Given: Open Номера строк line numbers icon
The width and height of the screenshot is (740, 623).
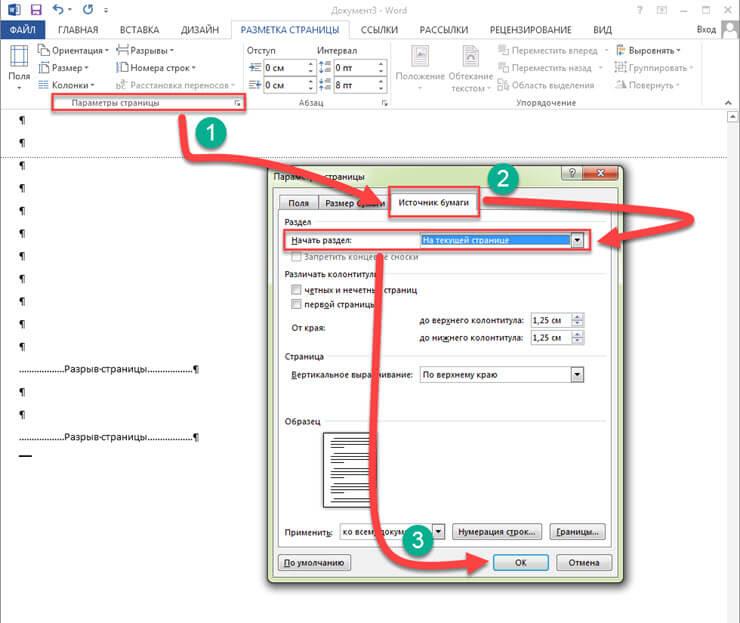Looking at the screenshot, I should coord(122,67).
